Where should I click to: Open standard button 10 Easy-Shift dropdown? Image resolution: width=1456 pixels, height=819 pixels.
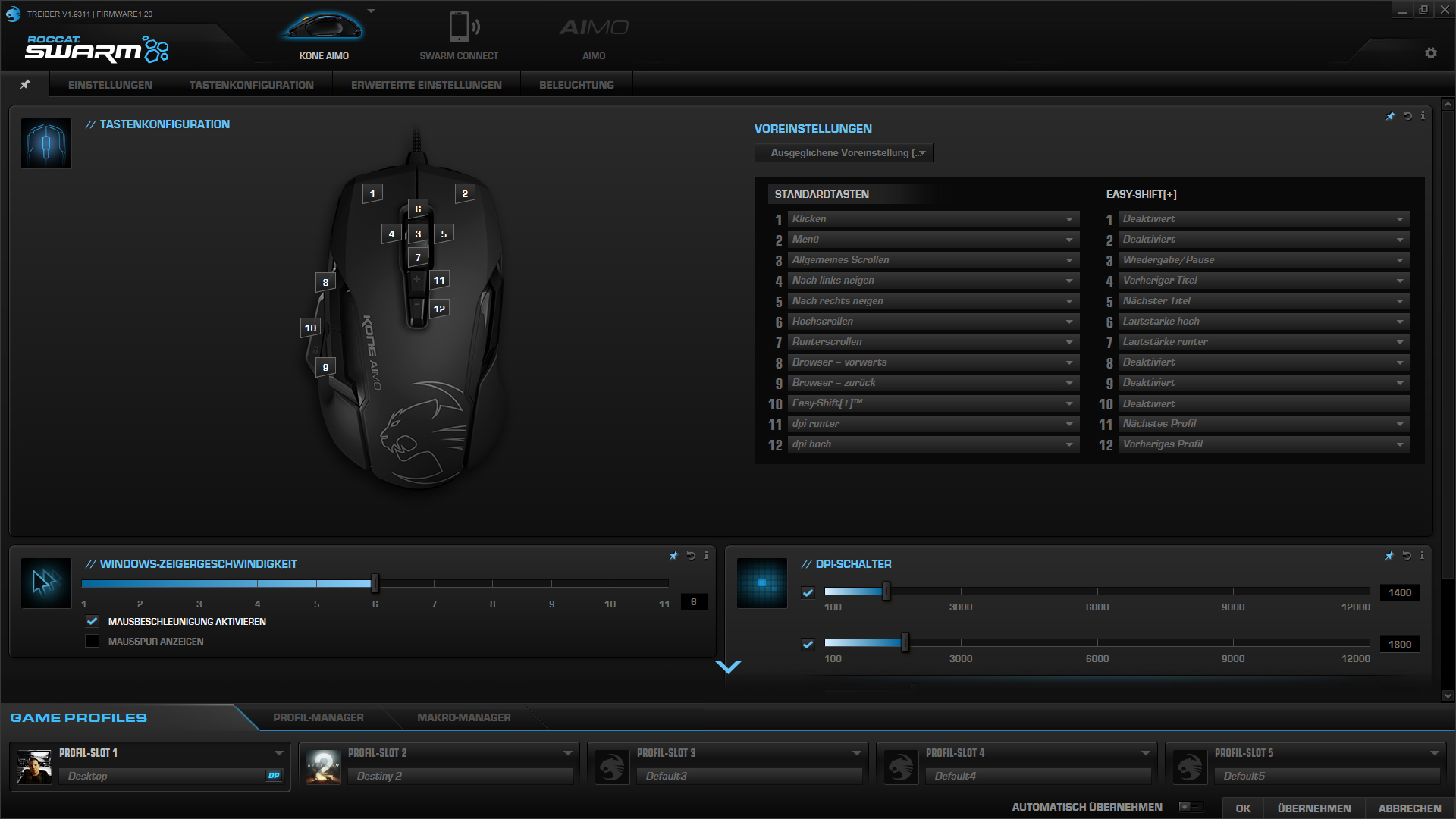tap(933, 403)
